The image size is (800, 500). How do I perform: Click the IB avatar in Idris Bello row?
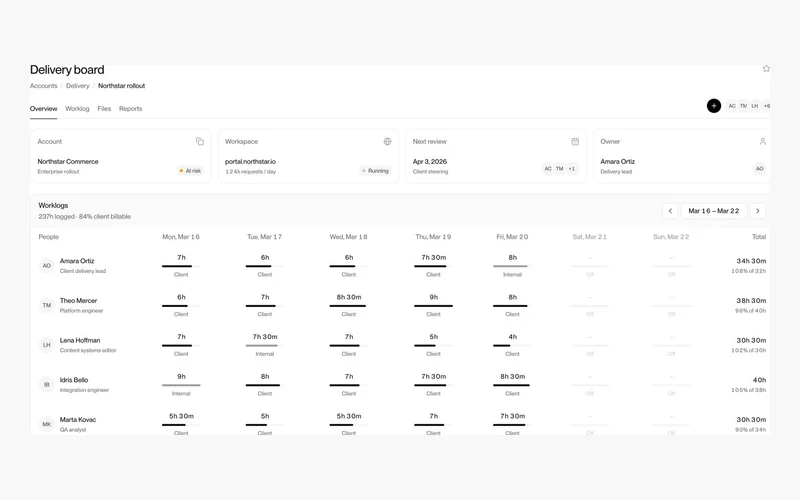point(46,384)
